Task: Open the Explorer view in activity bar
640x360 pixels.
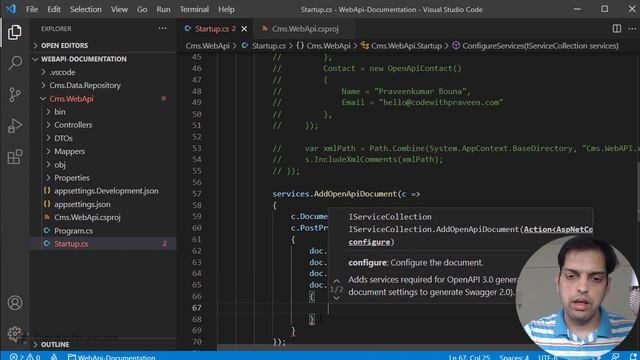Action: [x=15, y=32]
